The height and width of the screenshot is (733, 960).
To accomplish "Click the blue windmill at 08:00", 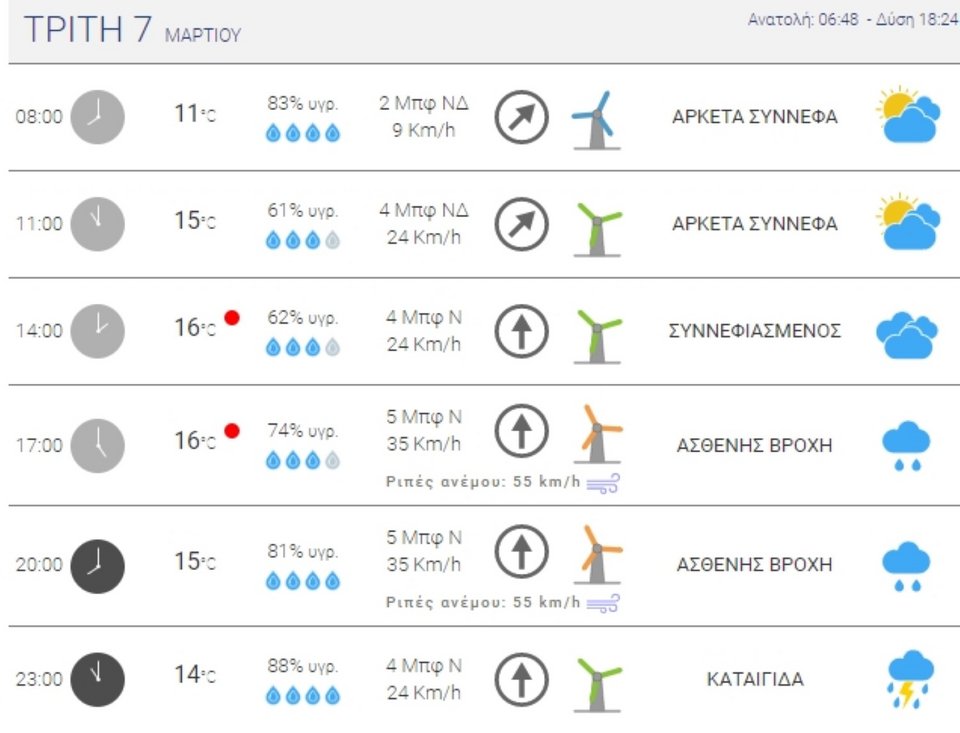I will pyautogui.click(x=597, y=120).
